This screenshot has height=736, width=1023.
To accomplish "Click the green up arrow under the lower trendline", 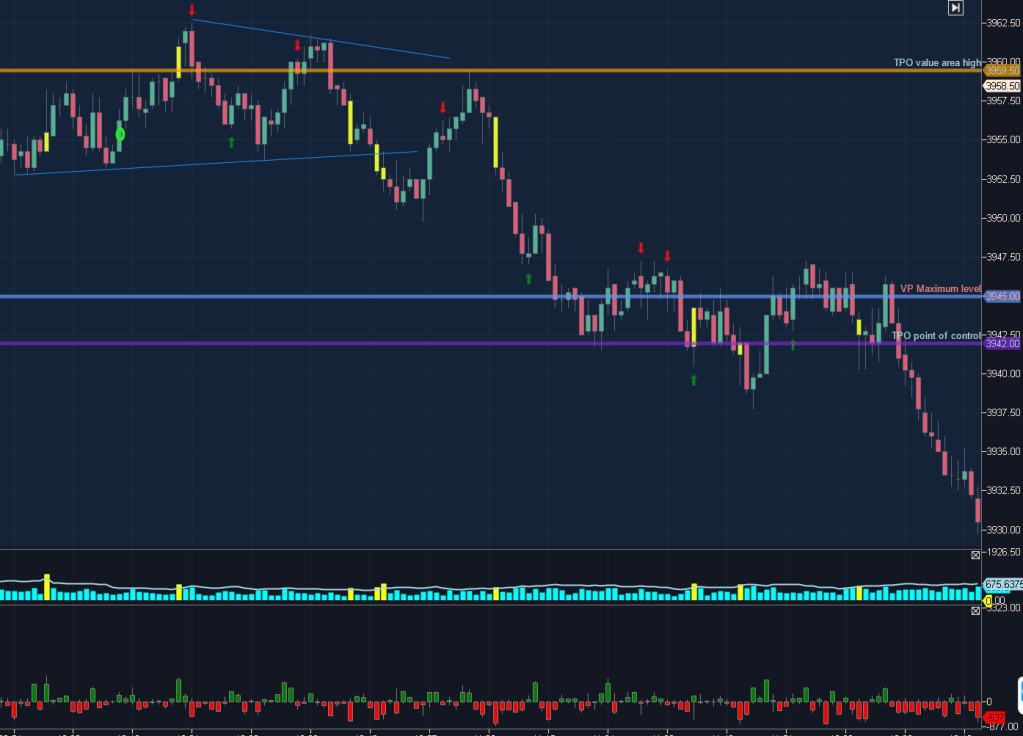I will click(x=231, y=143).
